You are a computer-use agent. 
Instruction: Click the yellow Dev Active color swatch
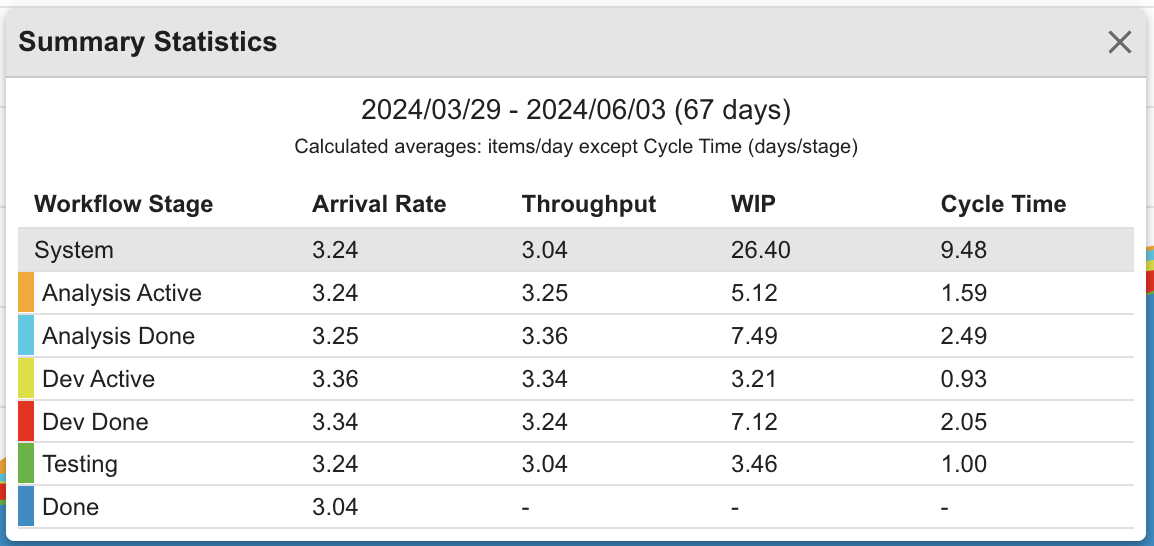[x=27, y=379]
